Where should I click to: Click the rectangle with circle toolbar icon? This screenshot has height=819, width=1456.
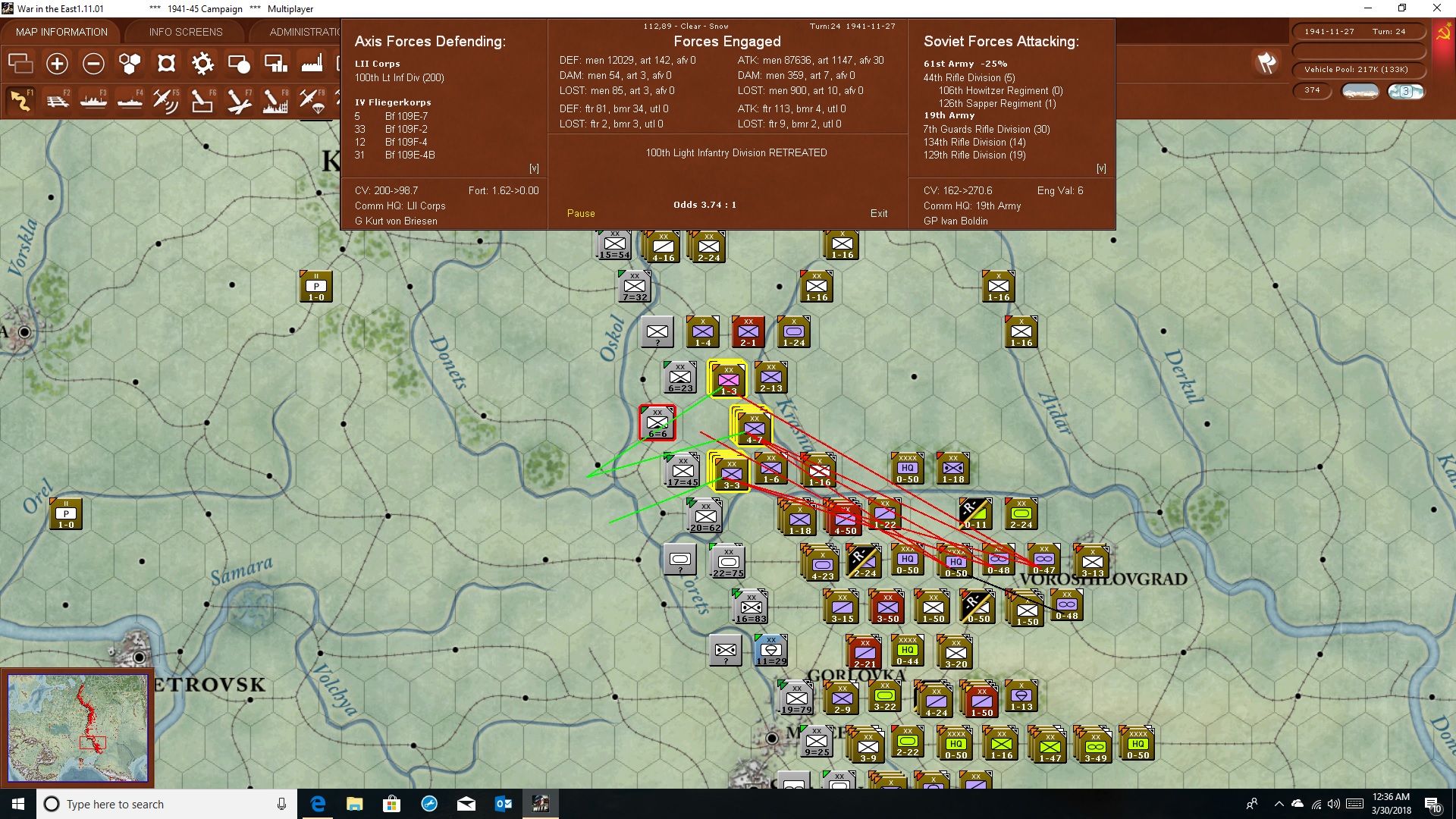pyautogui.click(x=239, y=64)
